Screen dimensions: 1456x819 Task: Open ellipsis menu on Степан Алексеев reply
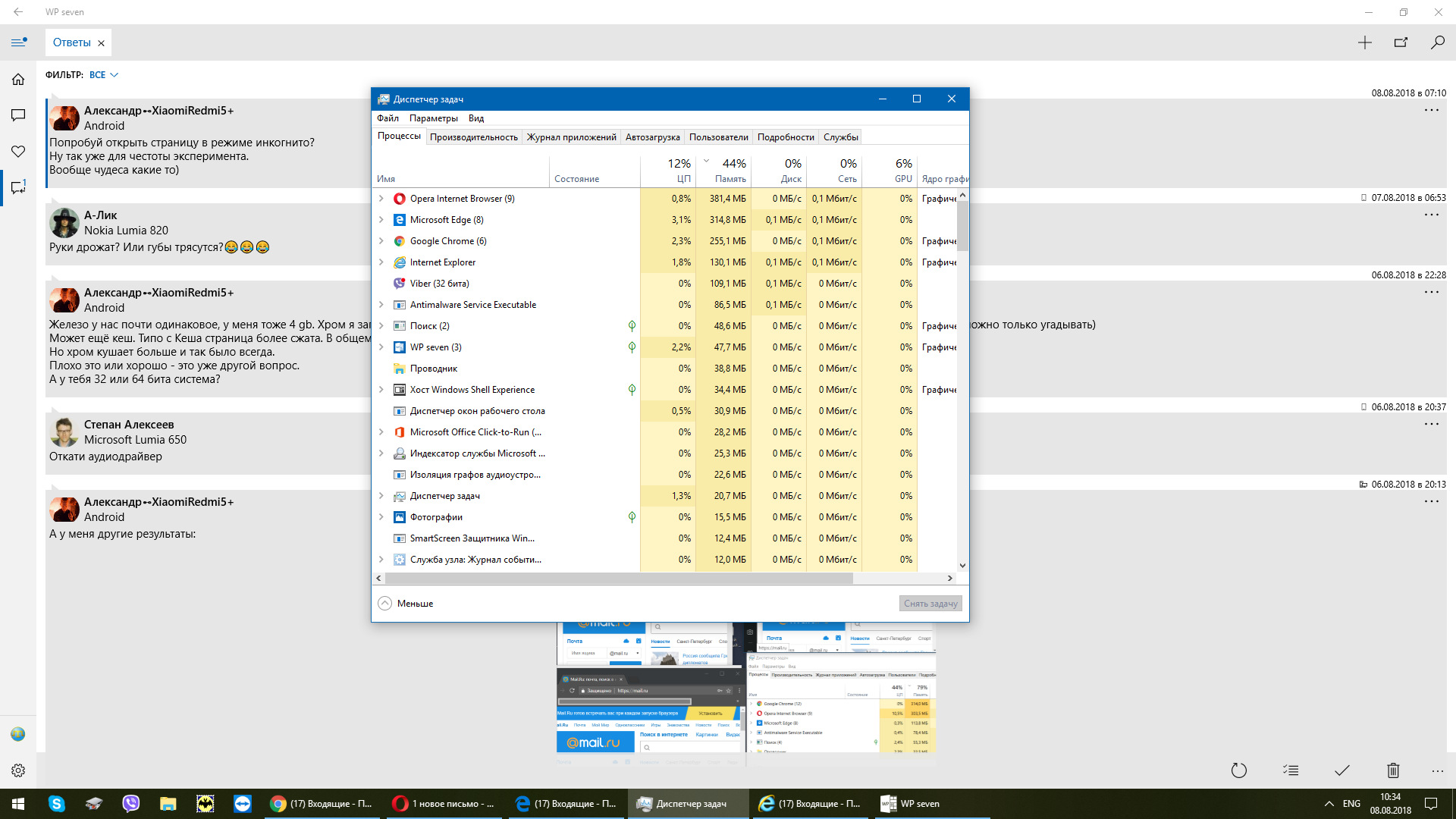[x=1431, y=424]
